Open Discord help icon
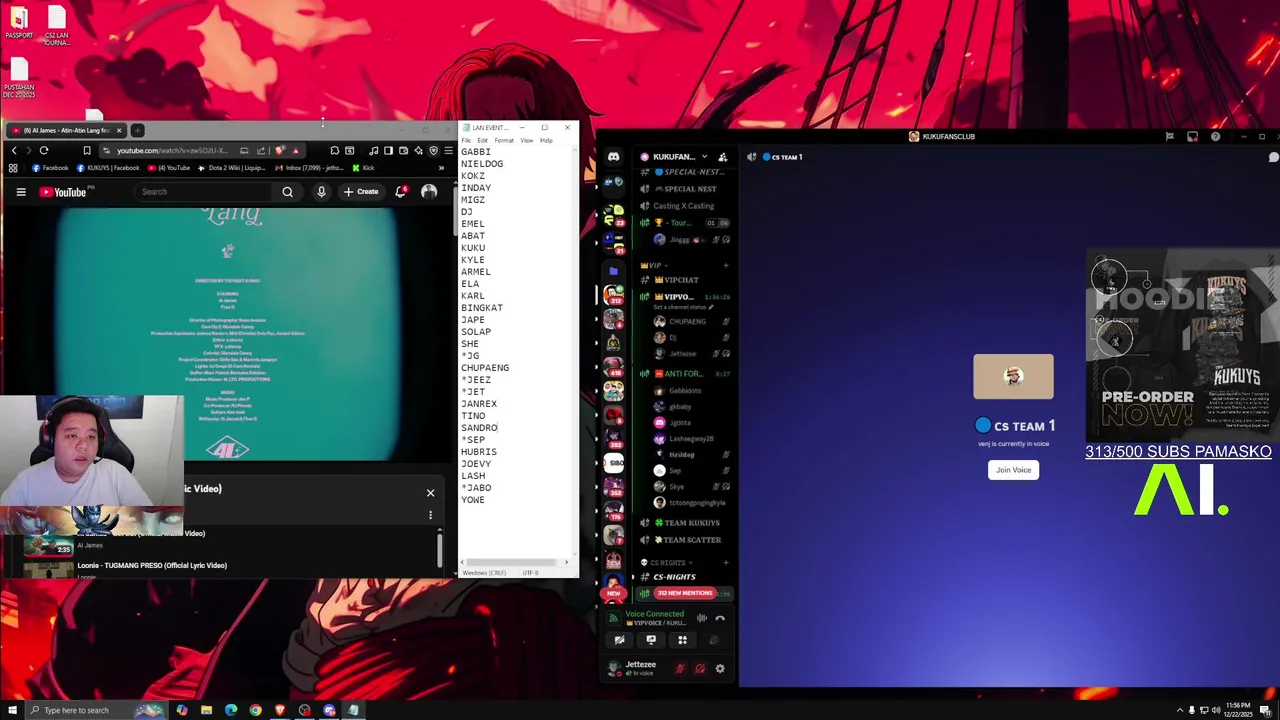Viewport: 1280px width, 720px height. (x=1215, y=136)
